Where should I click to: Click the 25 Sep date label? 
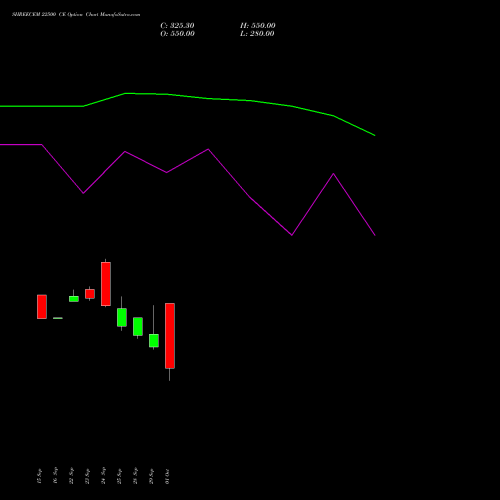(x=119, y=476)
